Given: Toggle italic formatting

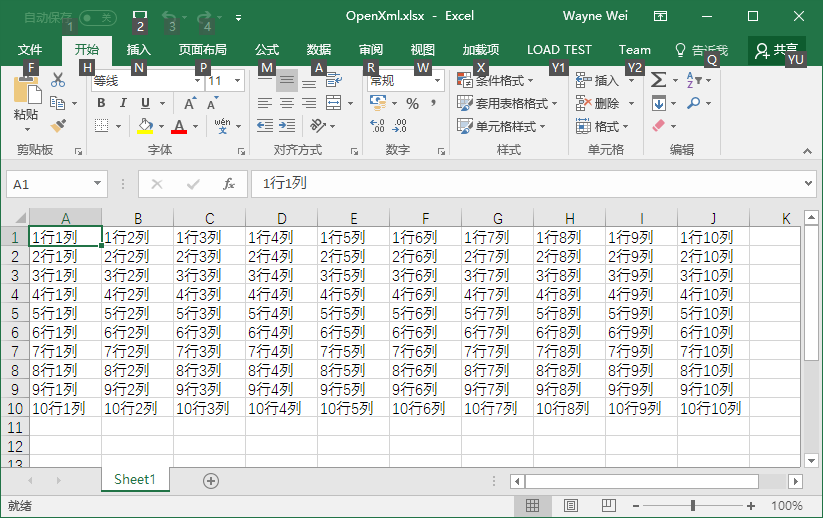Looking at the screenshot, I should coord(123,103).
